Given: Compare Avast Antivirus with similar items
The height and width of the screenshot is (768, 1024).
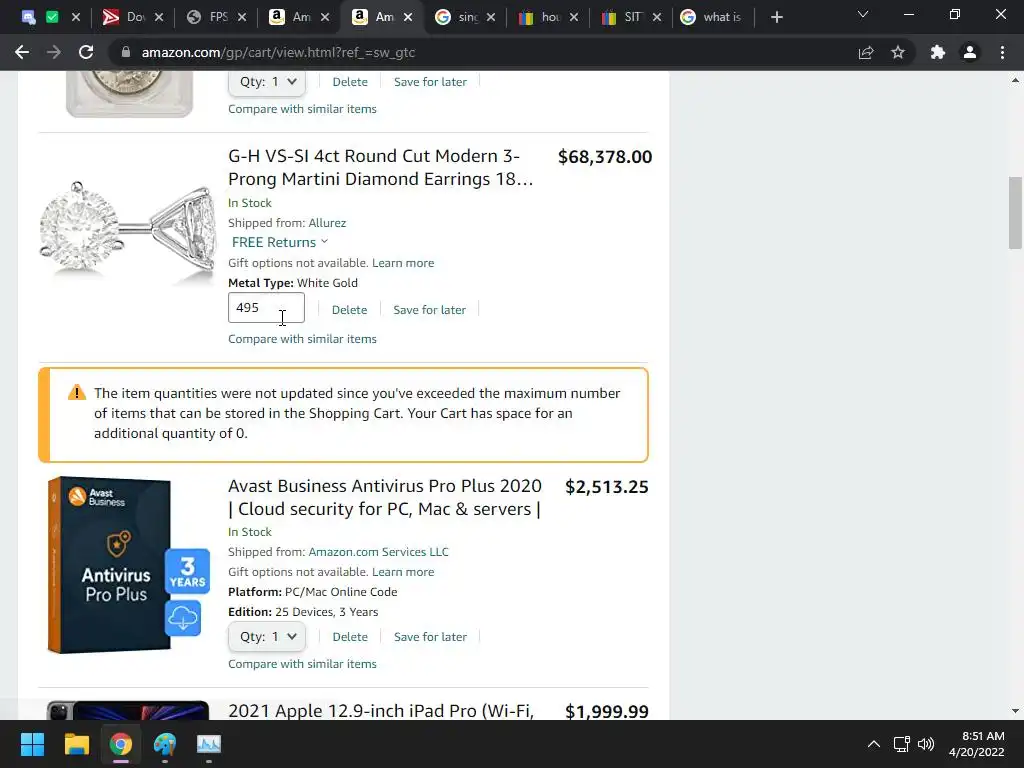Looking at the screenshot, I should click(302, 664).
